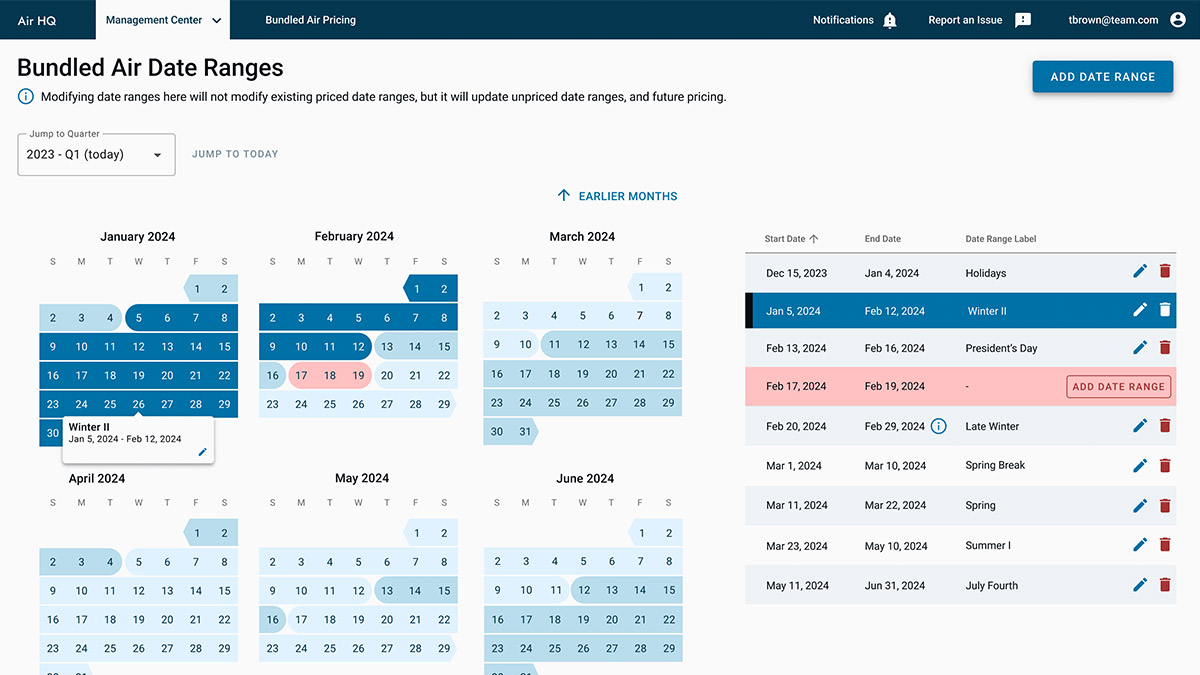This screenshot has width=1200, height=675.
Task: Add date range for Feb 17 row
Action: coord(1118,387)
